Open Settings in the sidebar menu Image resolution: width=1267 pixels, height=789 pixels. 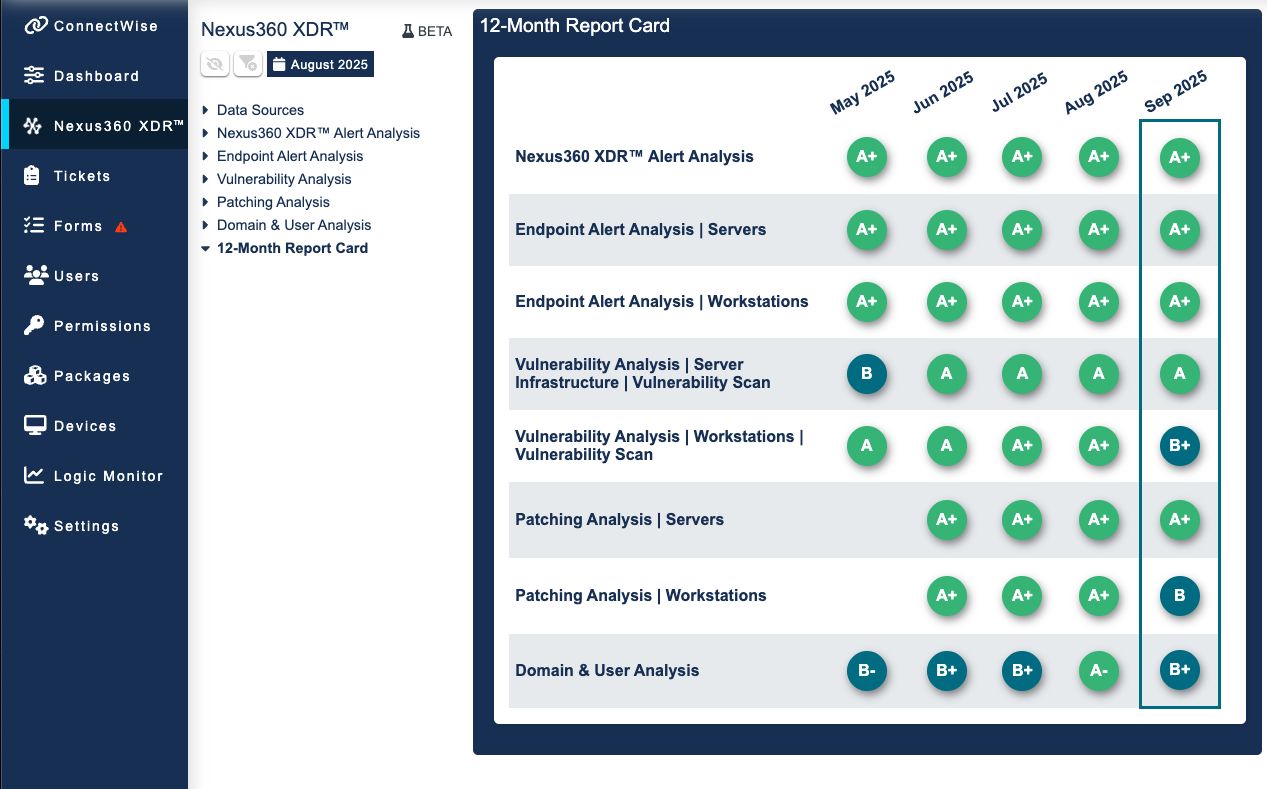[94, 525]
